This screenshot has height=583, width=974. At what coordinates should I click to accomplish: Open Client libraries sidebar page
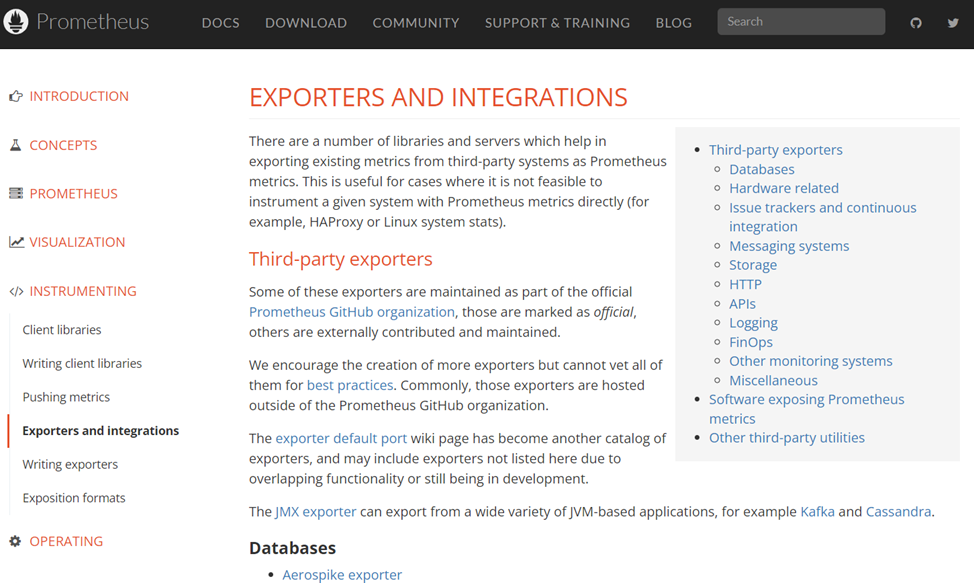coord(62,330)
